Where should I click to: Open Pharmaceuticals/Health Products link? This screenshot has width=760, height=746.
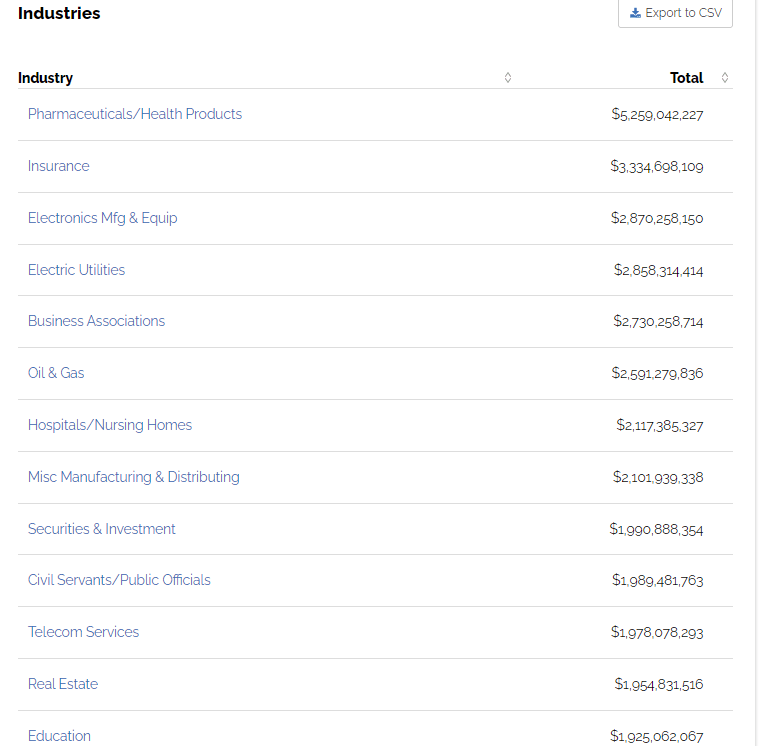point(135,114)
